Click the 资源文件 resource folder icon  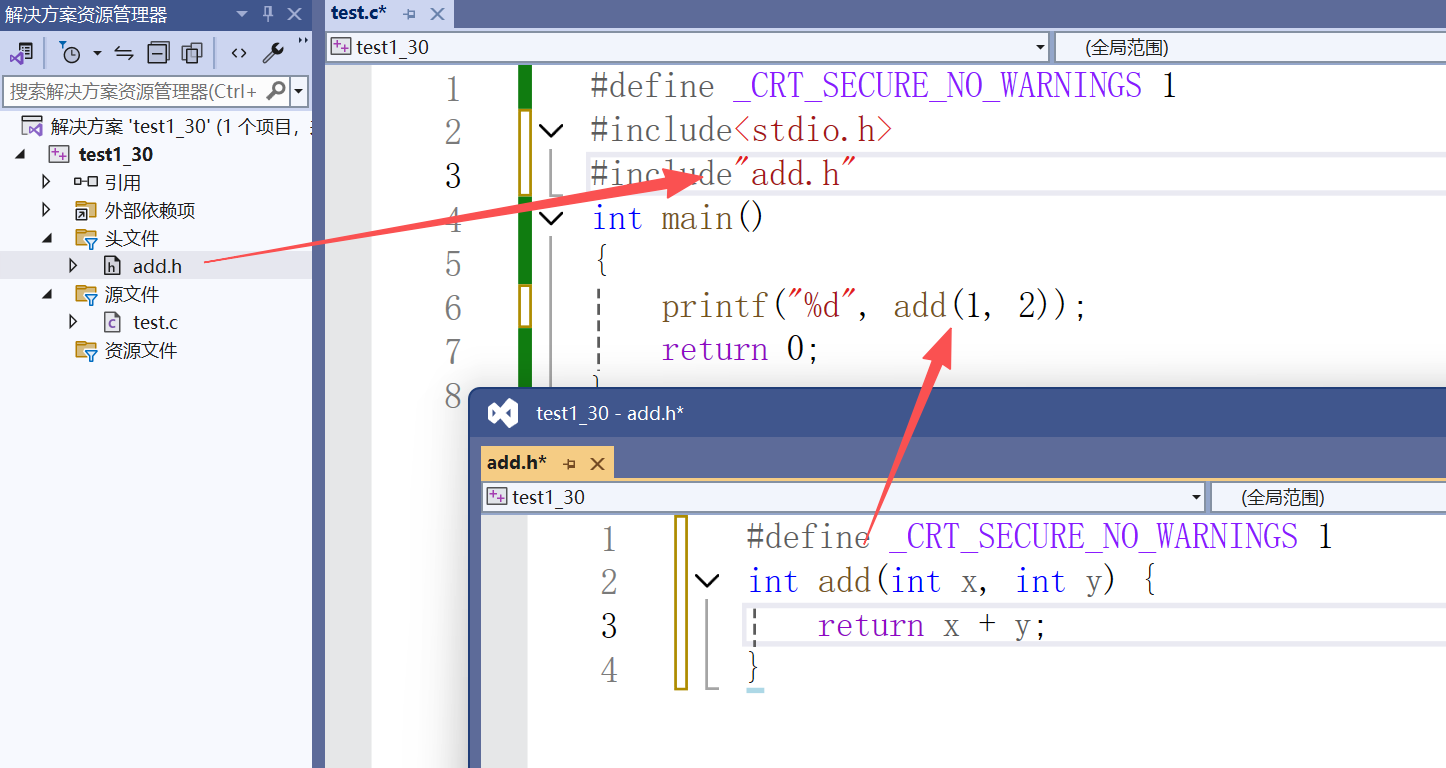pos(86,350)
